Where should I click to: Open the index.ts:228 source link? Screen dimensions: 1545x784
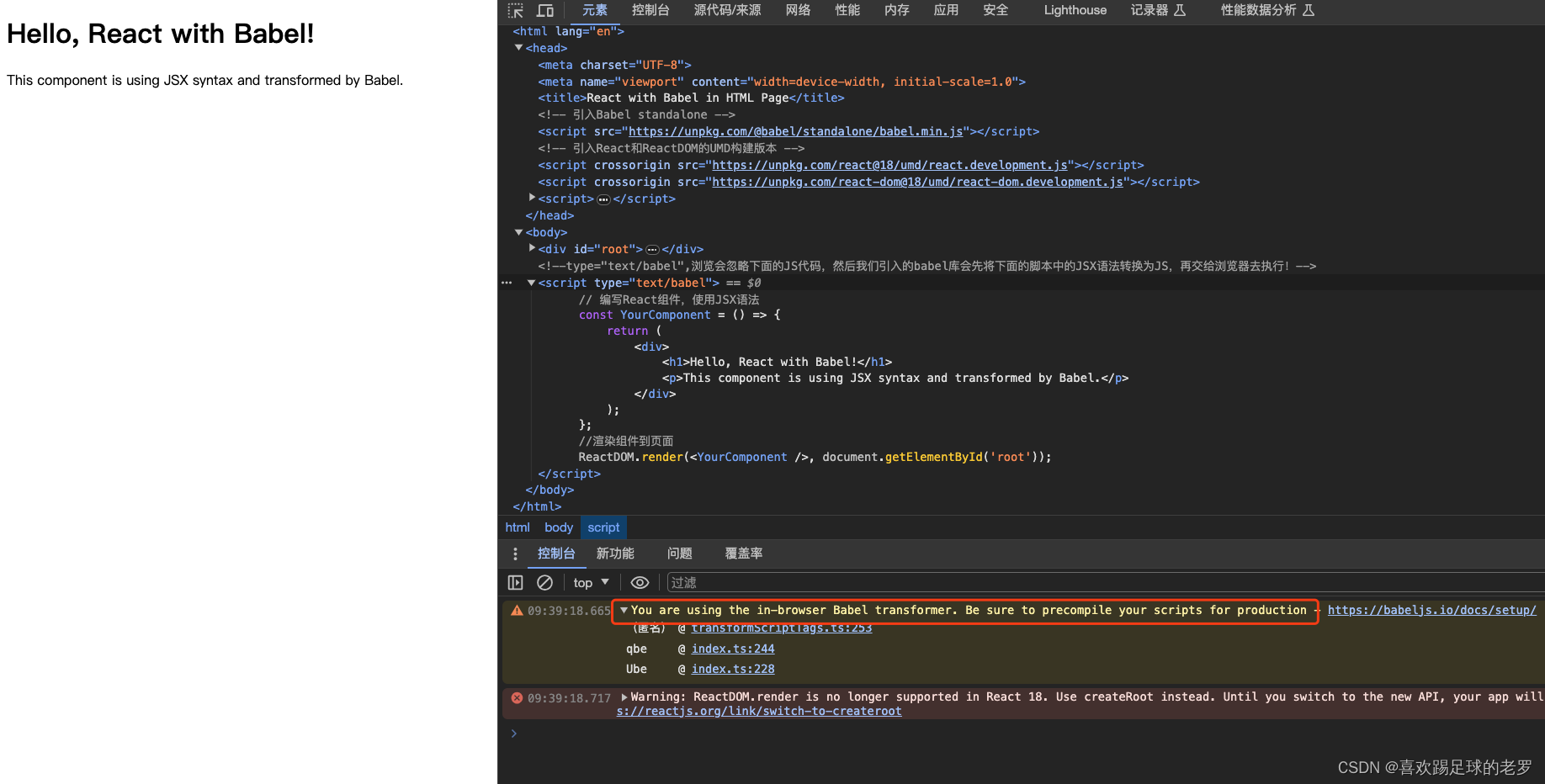(733, 669)
